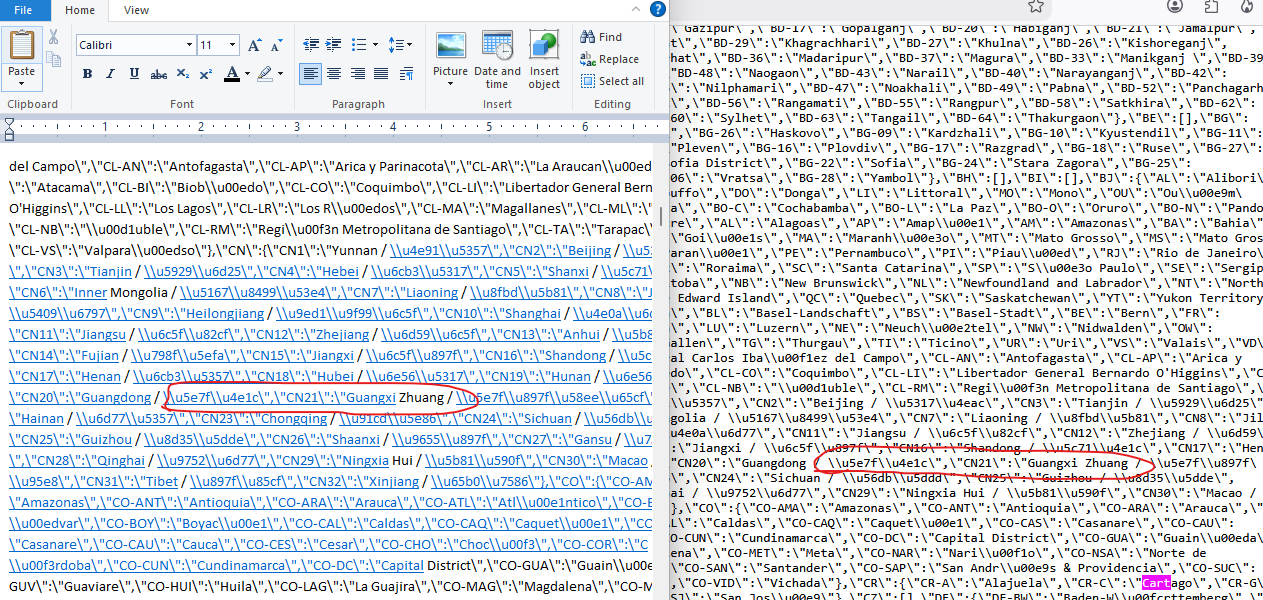
Task: Collapse the ribbon with the chevron arrow
Action: pyautogui.click(x=638, y=10)
